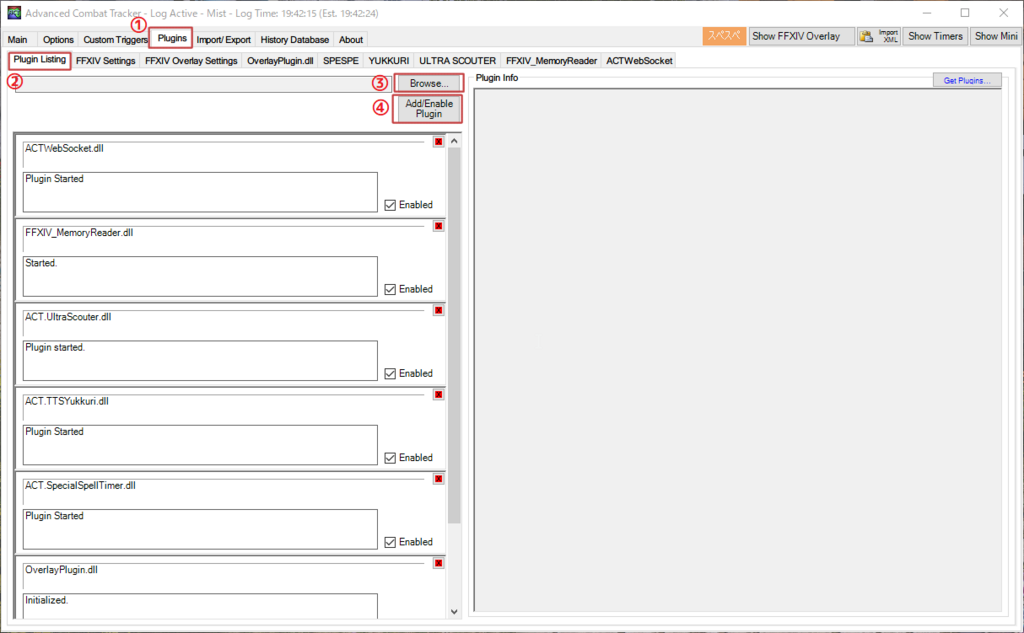Select the Plugins tab

(x=172, y=38)
